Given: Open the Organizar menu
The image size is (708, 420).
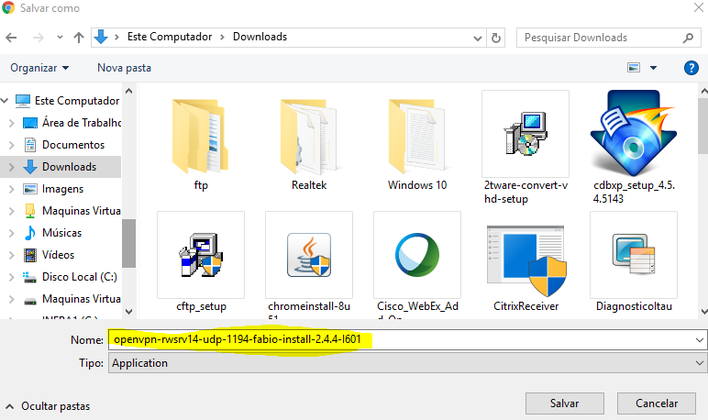Looking at the screenshot, I should pyautogui.click(x=40, y=68).
